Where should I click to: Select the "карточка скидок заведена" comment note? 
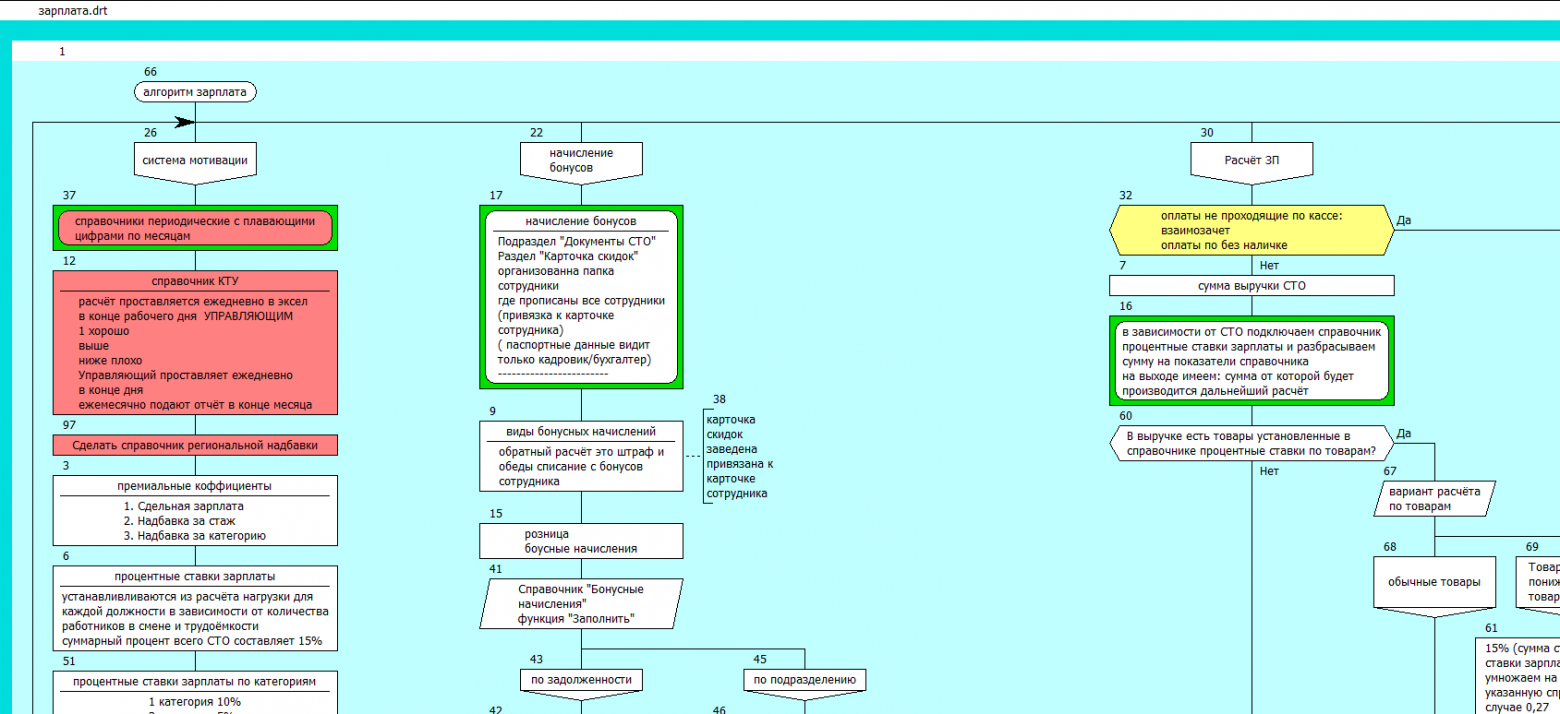(x=740, y=456)
